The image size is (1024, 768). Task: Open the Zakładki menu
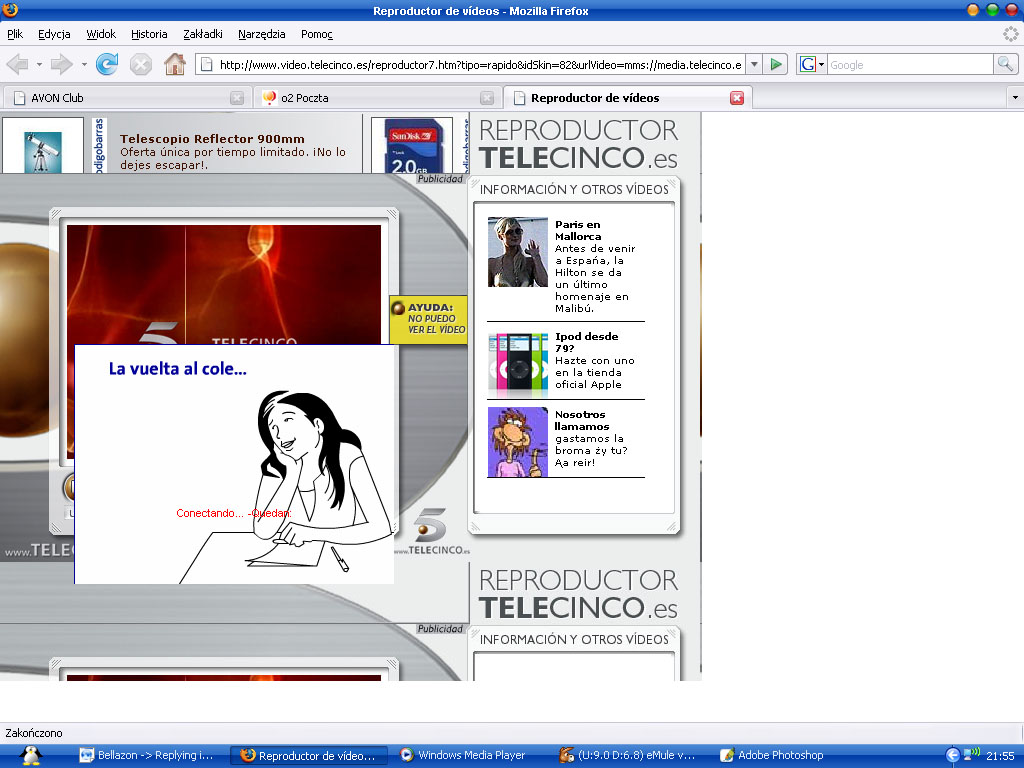[203, 34]
